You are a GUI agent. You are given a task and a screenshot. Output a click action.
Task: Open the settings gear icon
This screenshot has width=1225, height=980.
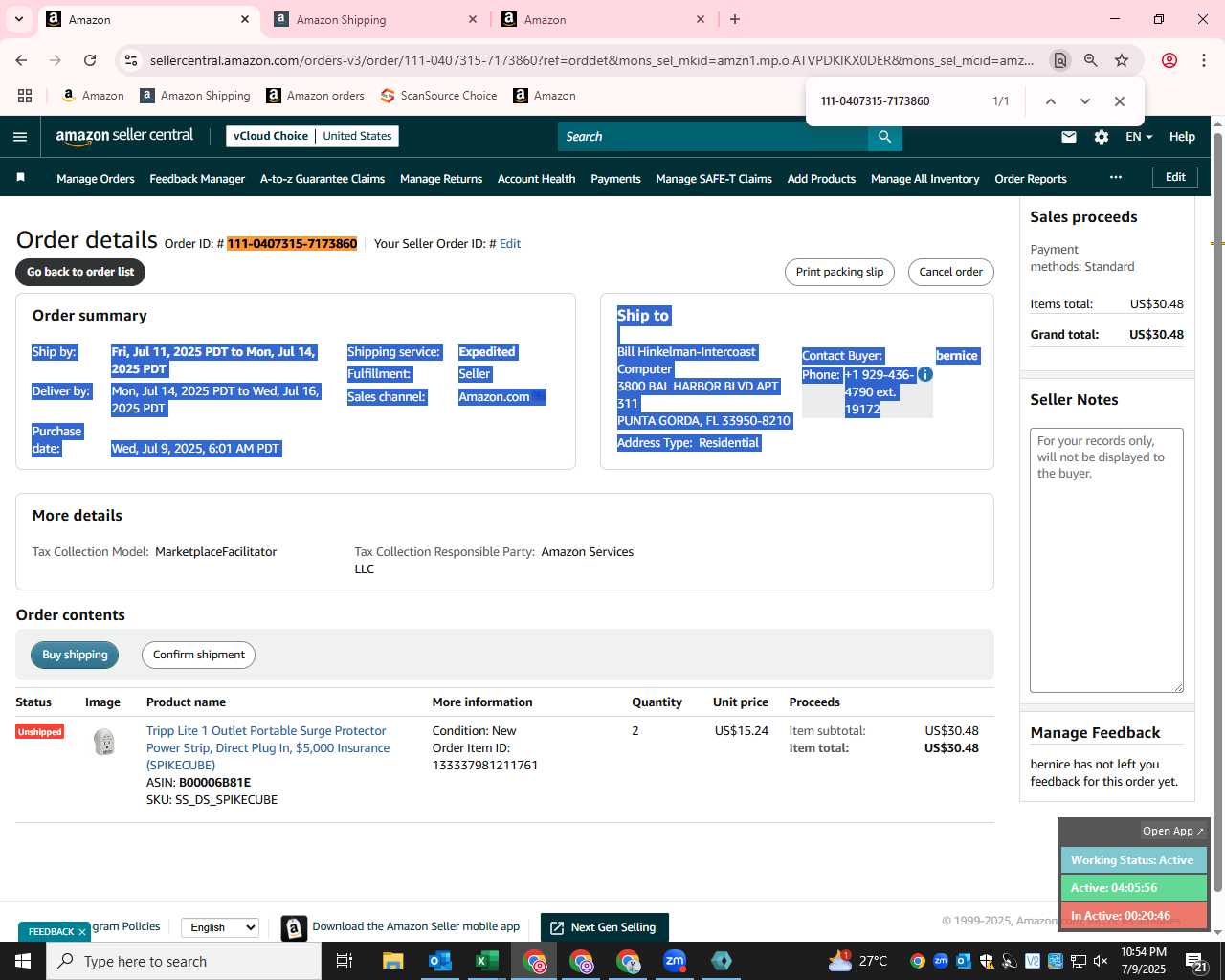(1102, 137)
